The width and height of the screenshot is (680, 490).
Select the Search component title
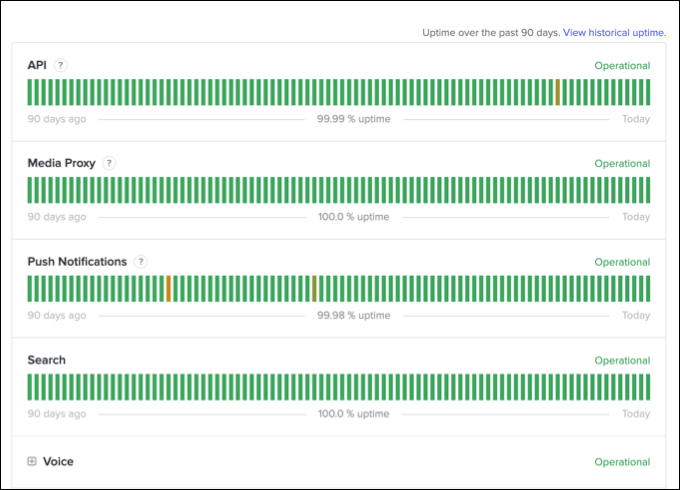click(x=47, y=360)
